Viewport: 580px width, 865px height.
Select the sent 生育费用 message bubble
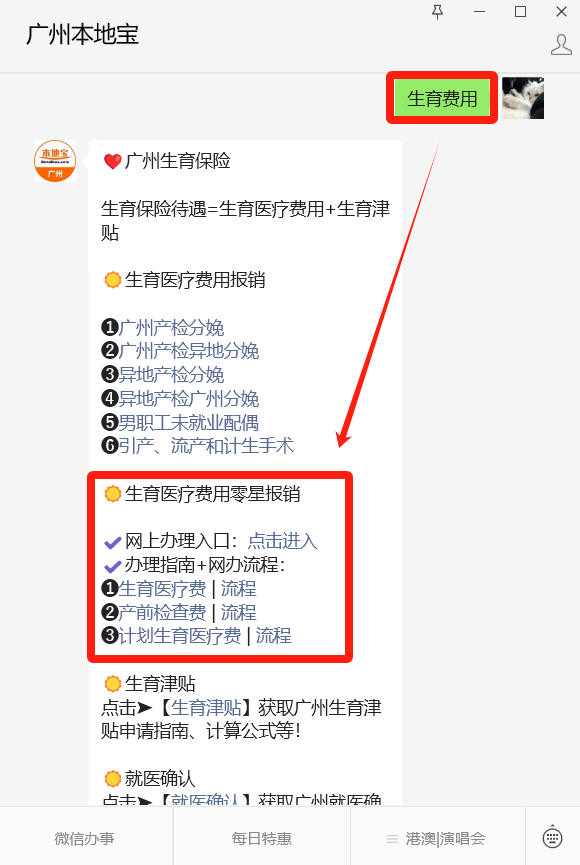pos(442,98)
